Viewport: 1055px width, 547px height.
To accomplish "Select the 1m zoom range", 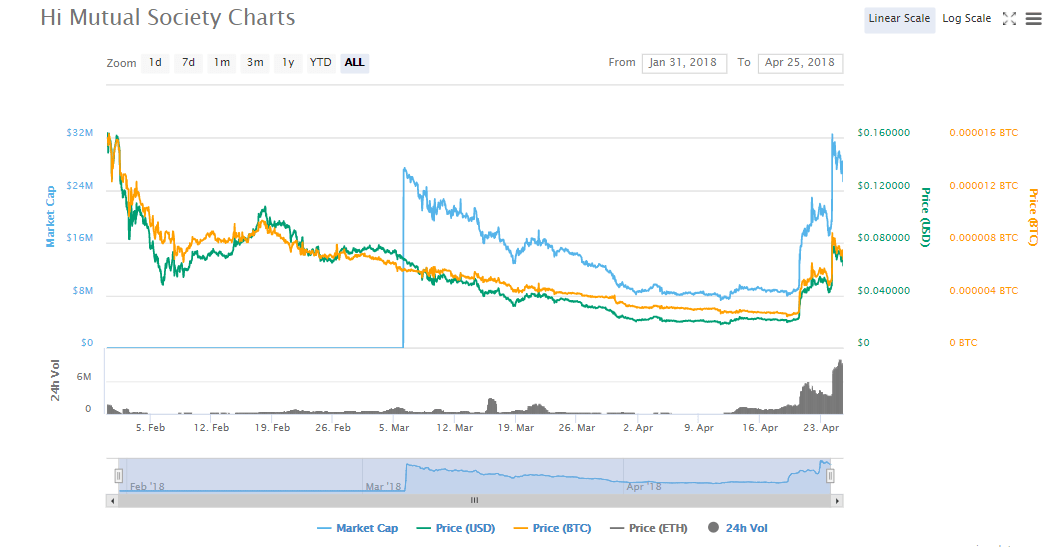I will (221, 63).
